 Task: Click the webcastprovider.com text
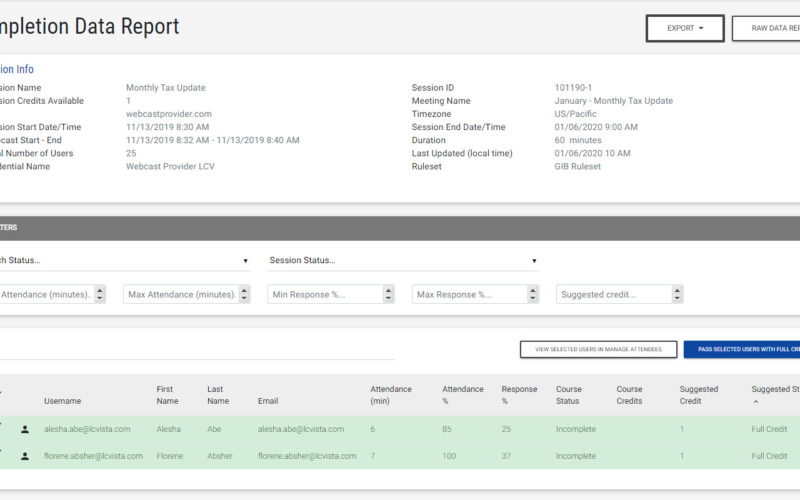[x=169, y=114]
